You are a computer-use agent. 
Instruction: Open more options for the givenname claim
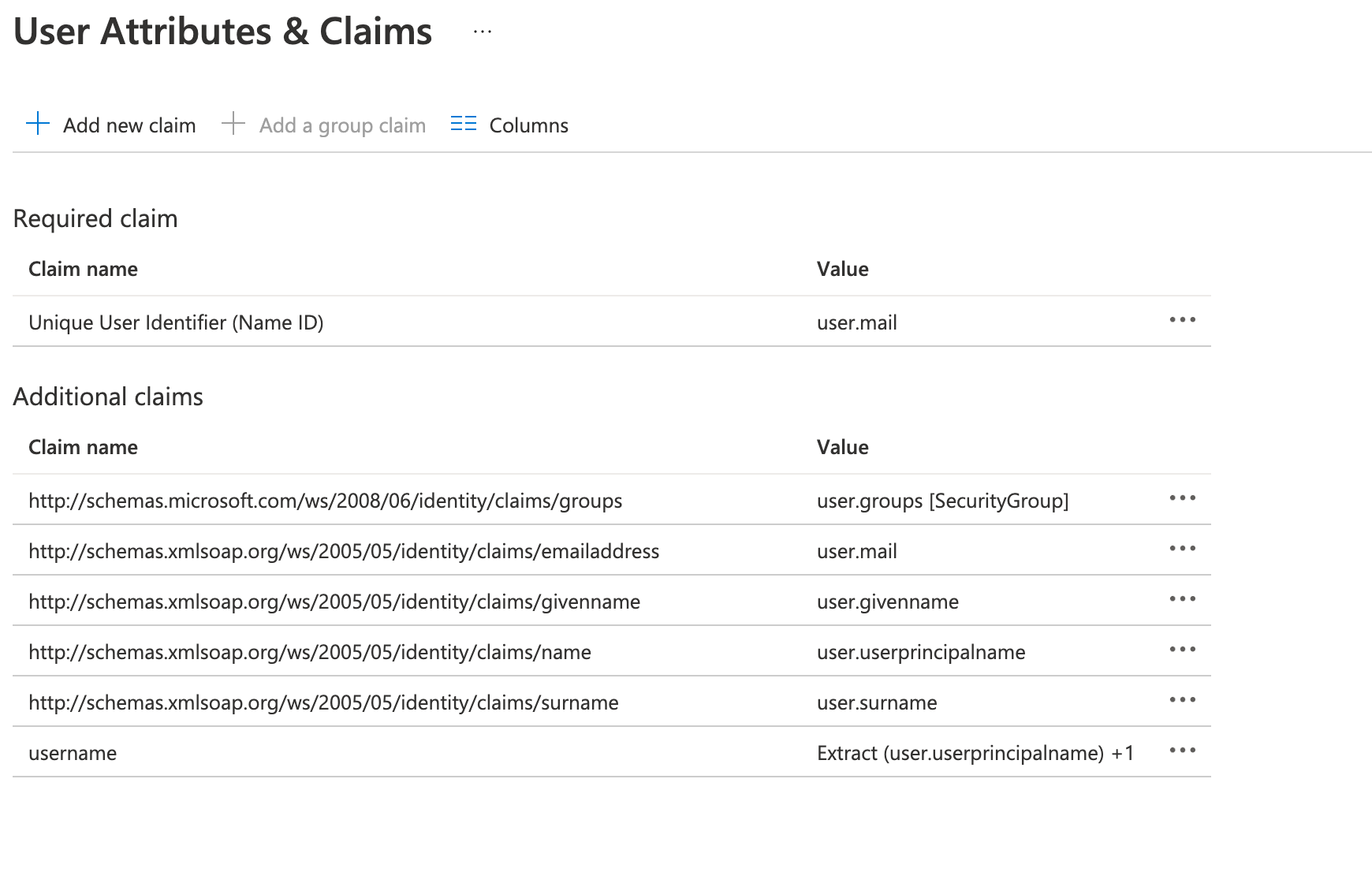(x=1182, y=599)
